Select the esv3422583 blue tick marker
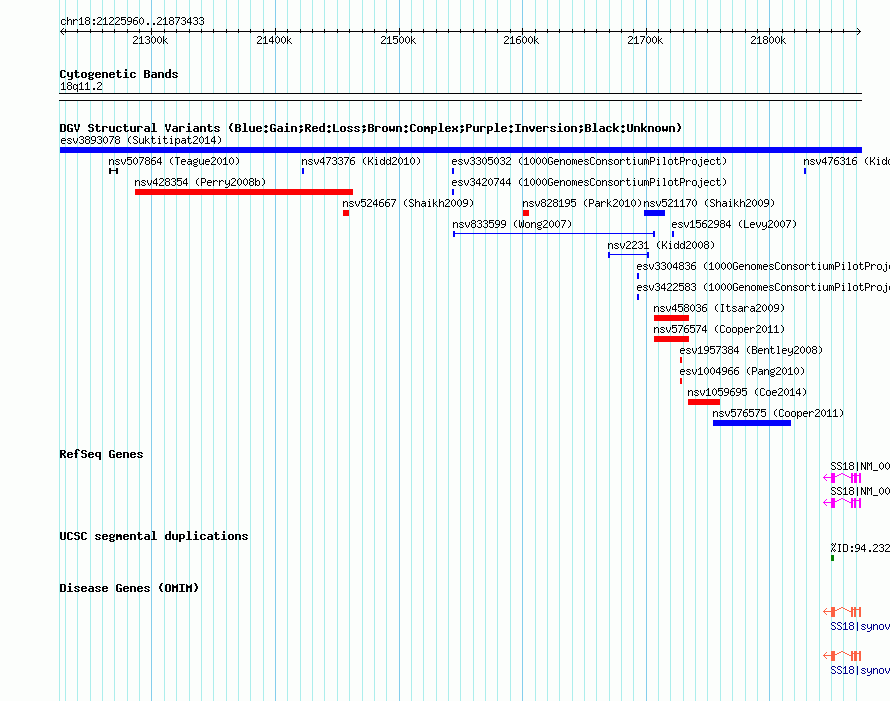Viewport: 890px width, 701px height. pyautogui.click(x=638, y=297)
